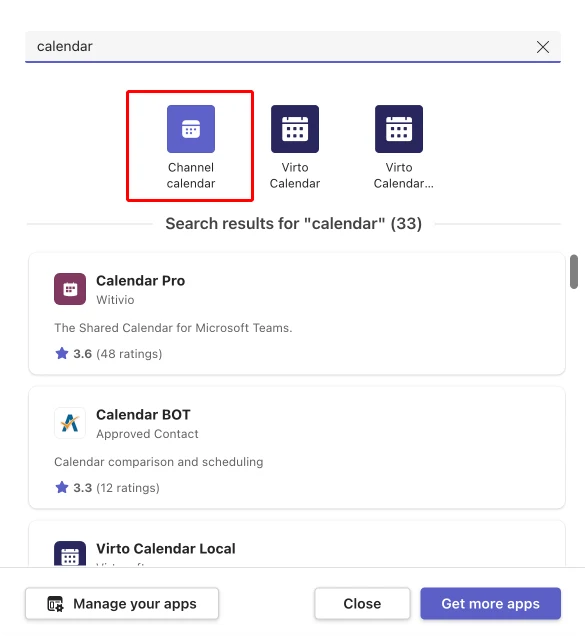
Task: Click The Shared Calendar for Microsoft Teams description
Action: (x=173, y=328)
